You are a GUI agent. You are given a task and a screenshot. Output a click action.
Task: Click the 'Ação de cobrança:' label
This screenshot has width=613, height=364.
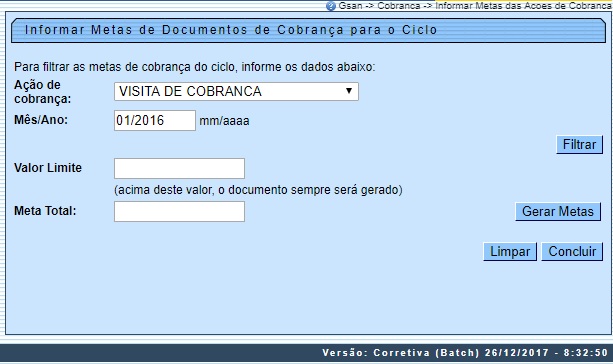pyautogui.click(x=43, y=92)
